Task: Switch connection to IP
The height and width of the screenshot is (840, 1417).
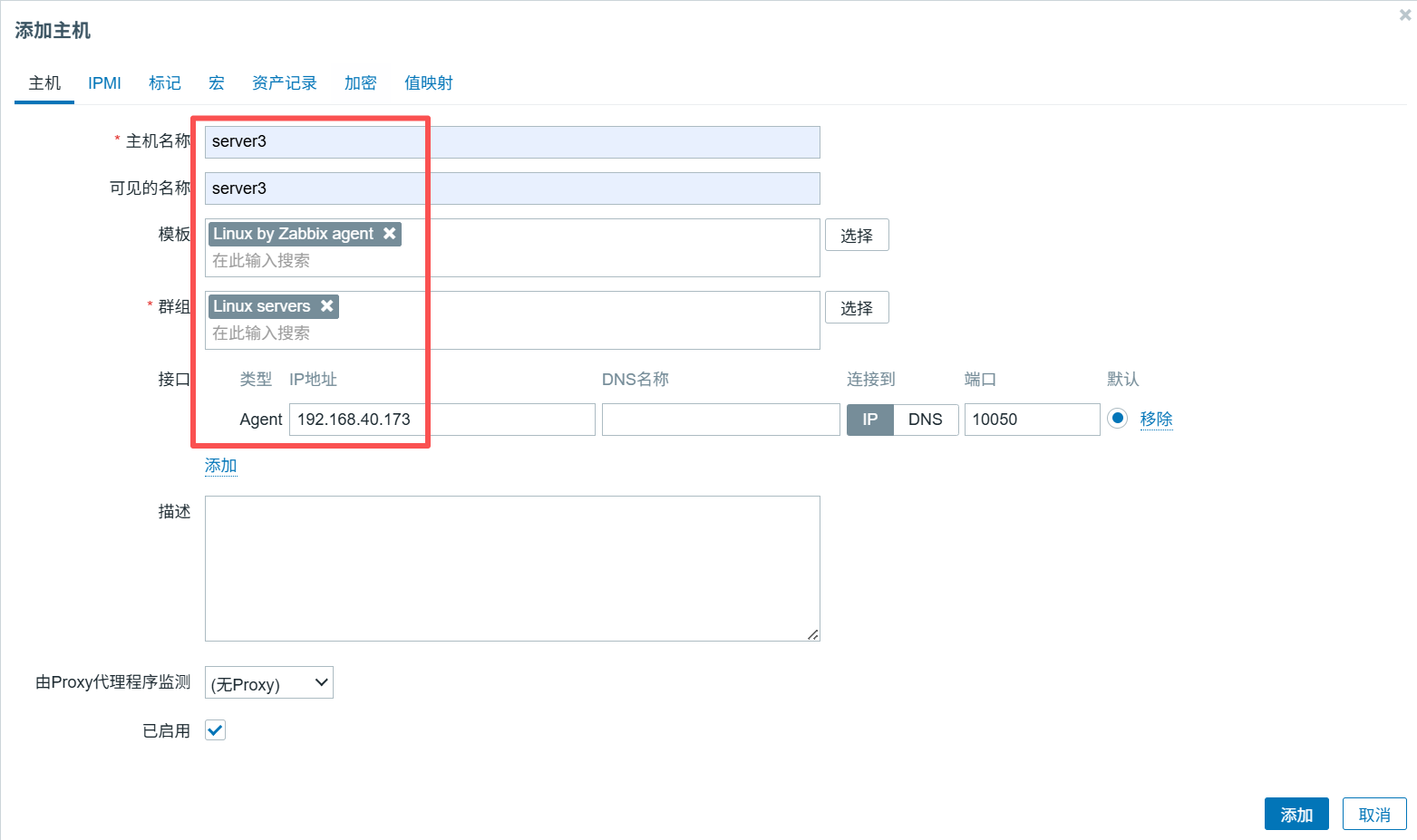Action: 870,420
